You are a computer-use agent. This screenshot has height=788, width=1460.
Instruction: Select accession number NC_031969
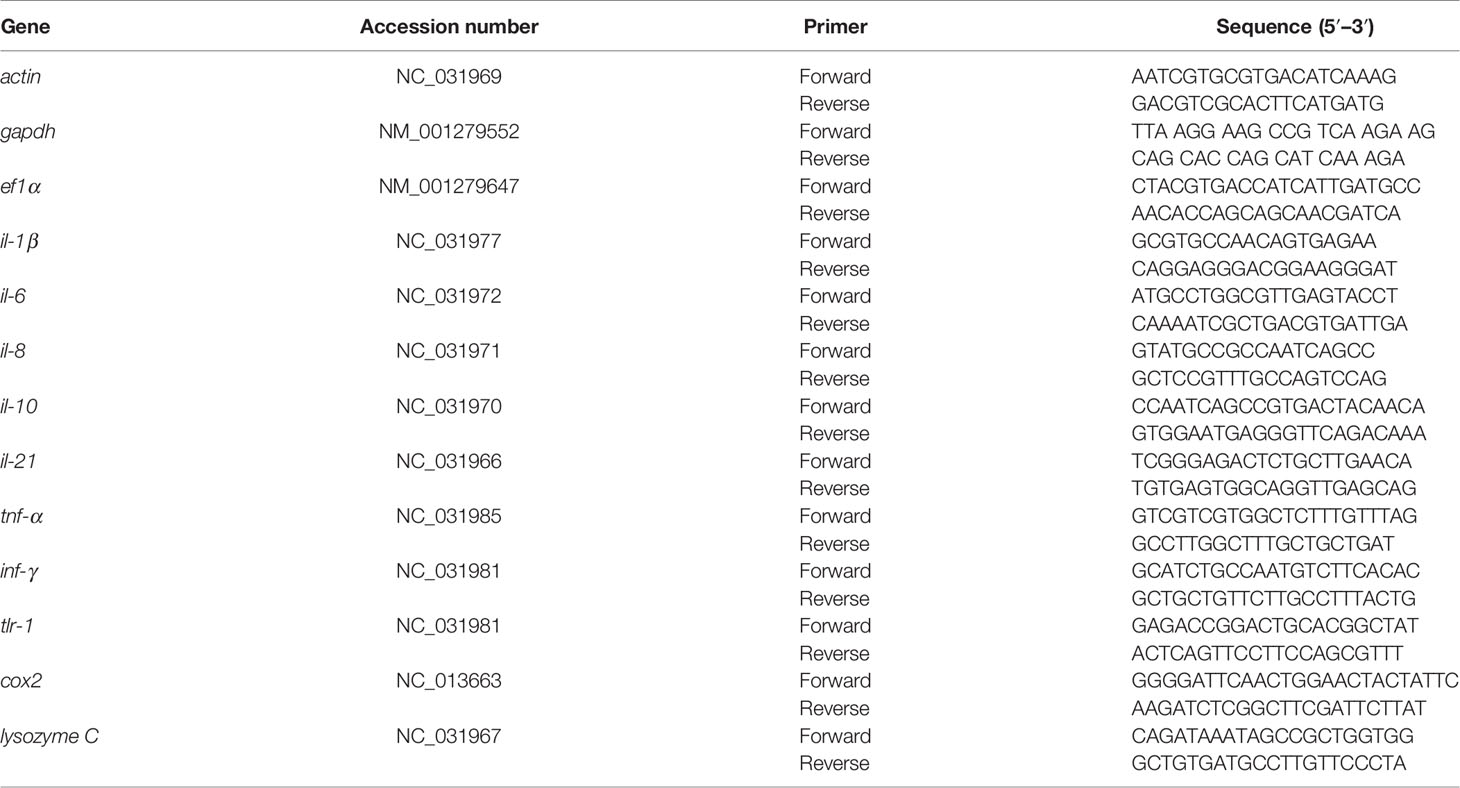[x=449, y=76]
